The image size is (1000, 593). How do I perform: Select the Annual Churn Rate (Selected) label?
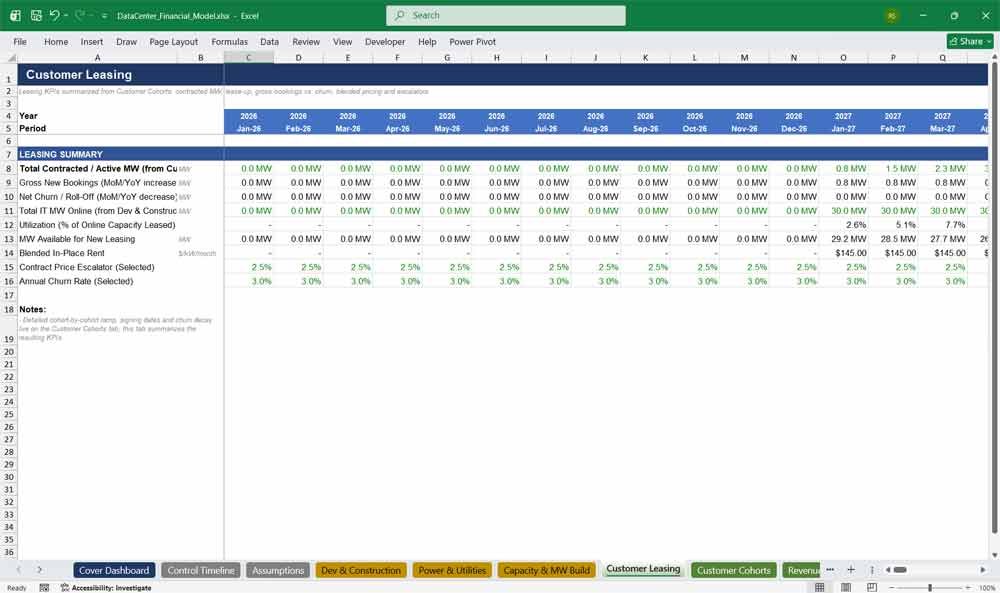point(76,281)
